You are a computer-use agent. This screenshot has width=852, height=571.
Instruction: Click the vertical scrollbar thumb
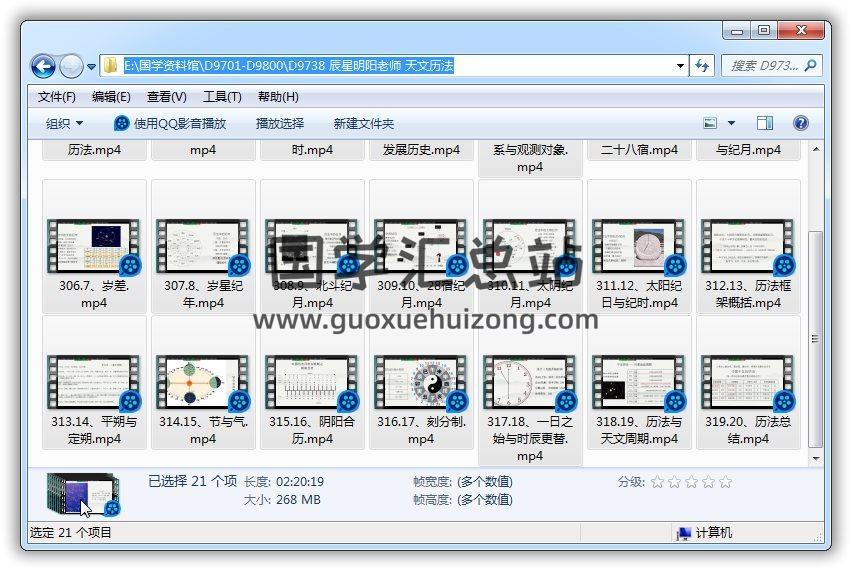pos(816,339)
